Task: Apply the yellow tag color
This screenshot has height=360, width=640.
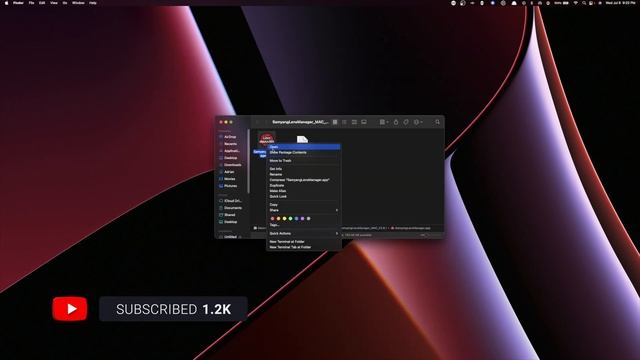Action: click(x=284, y=219)
